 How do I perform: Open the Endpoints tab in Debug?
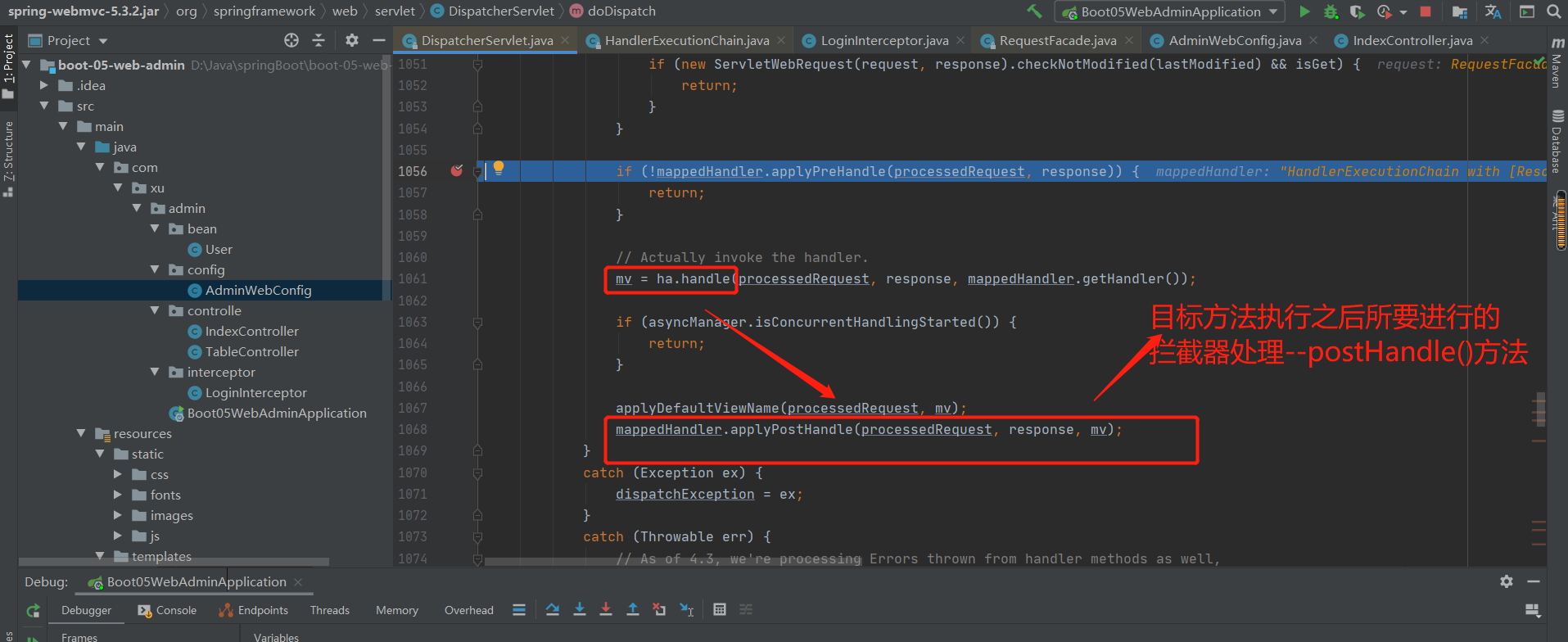pyautogui.click(x=253, y=610)
